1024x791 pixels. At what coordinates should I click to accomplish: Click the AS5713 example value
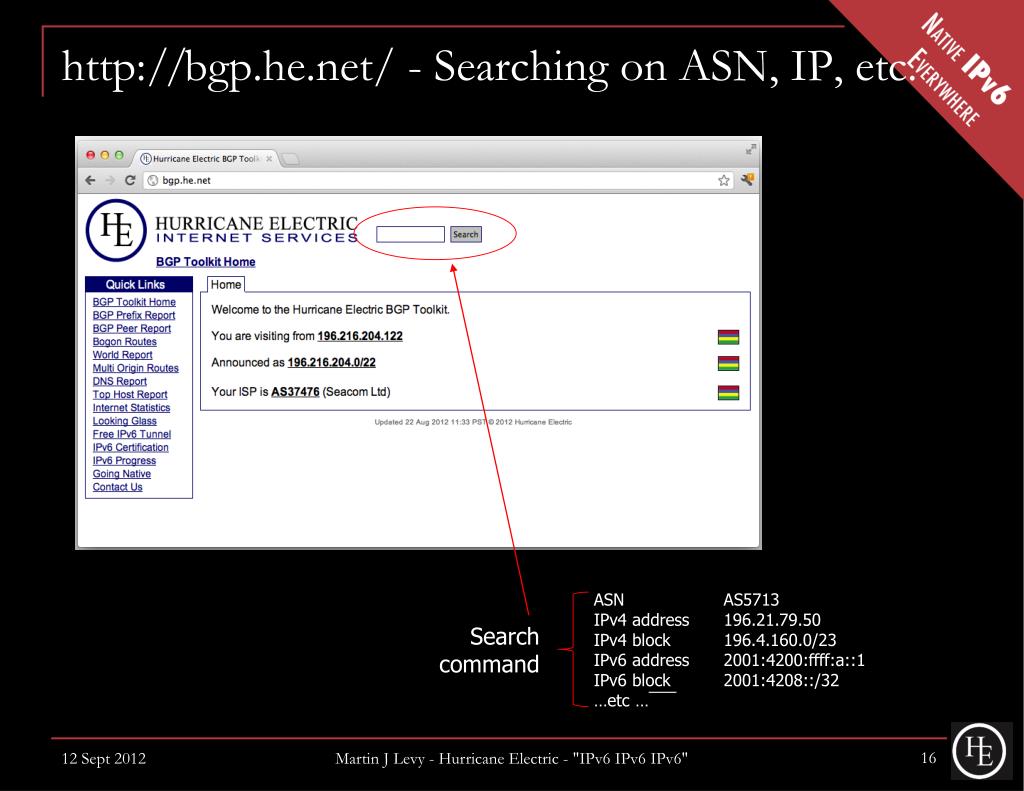751,600
